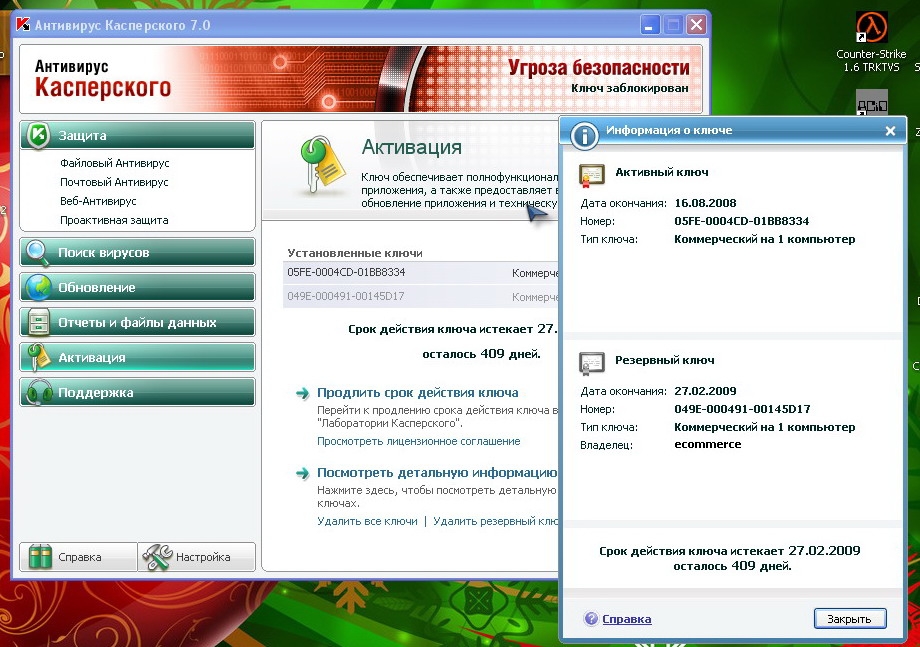The image size is (920, 647).
Task: Click the Kaspersky shield icon beside Защита
Action: (x=38, y=136)
